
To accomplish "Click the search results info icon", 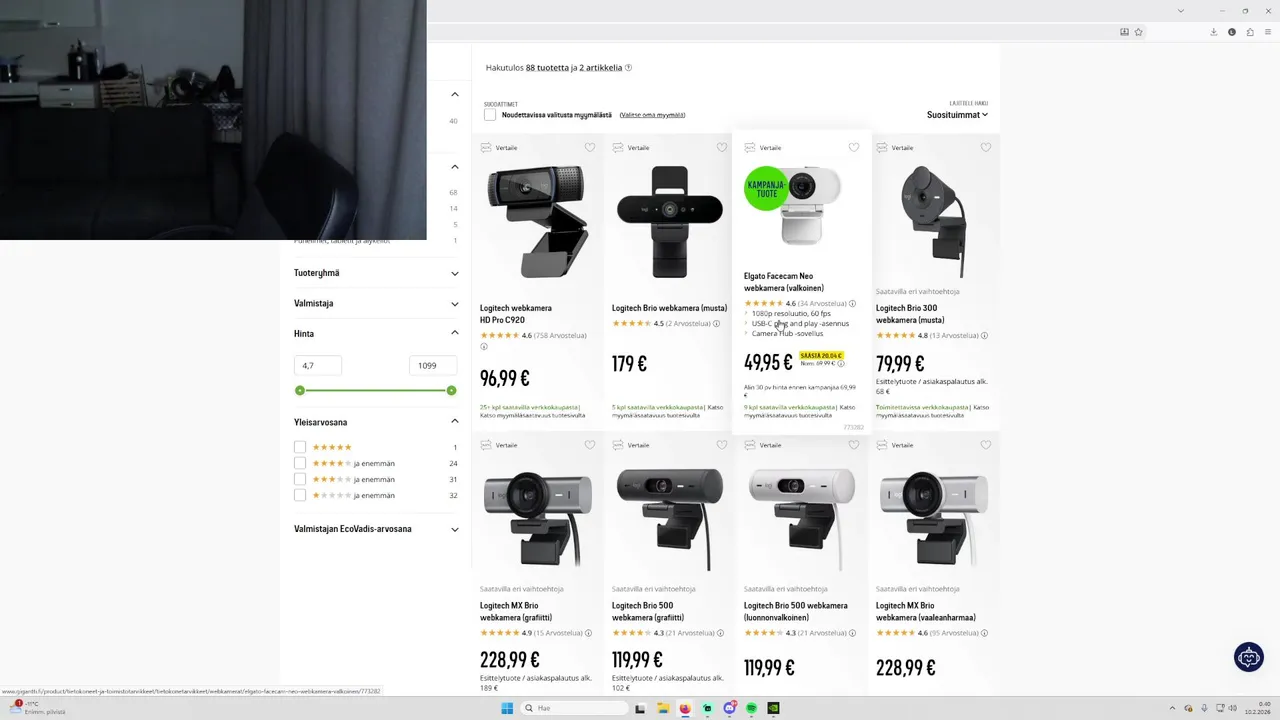I will 628,68.
